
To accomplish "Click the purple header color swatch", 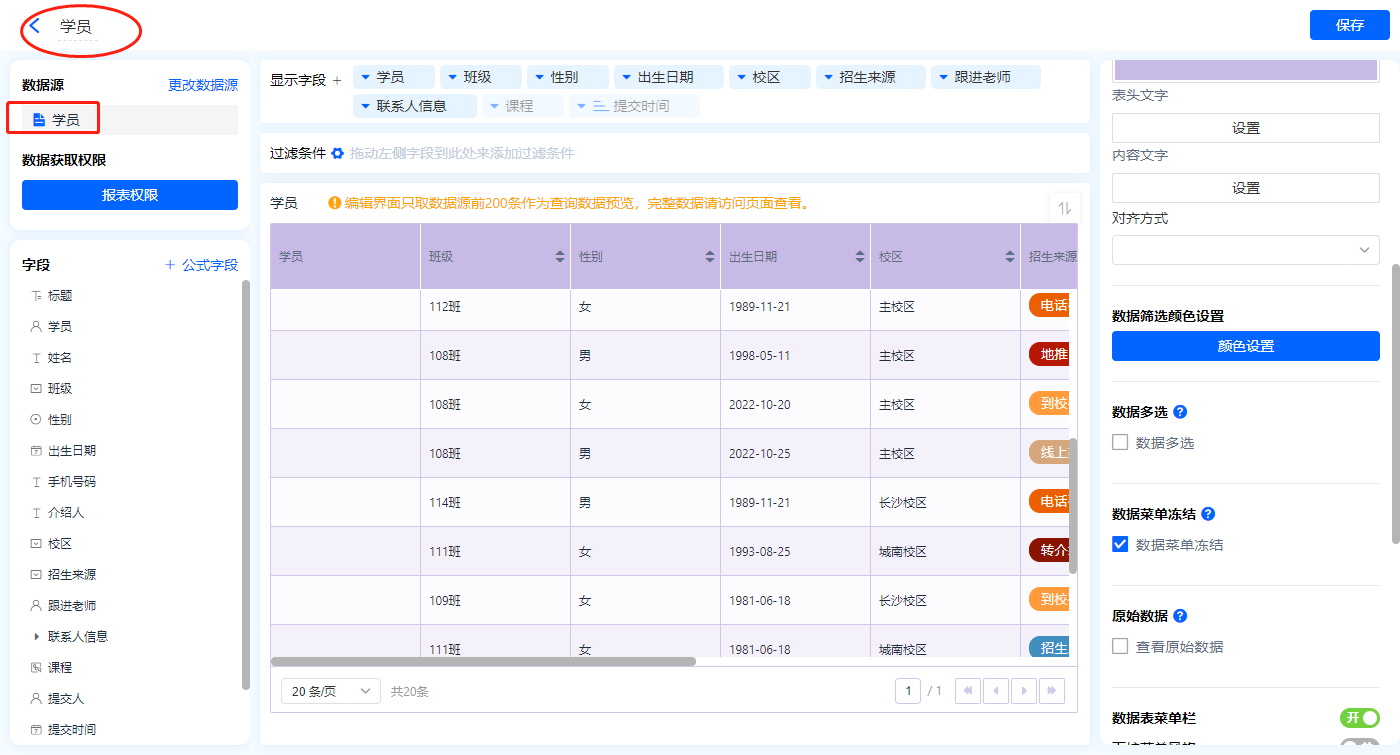I will coord(1245,70).
